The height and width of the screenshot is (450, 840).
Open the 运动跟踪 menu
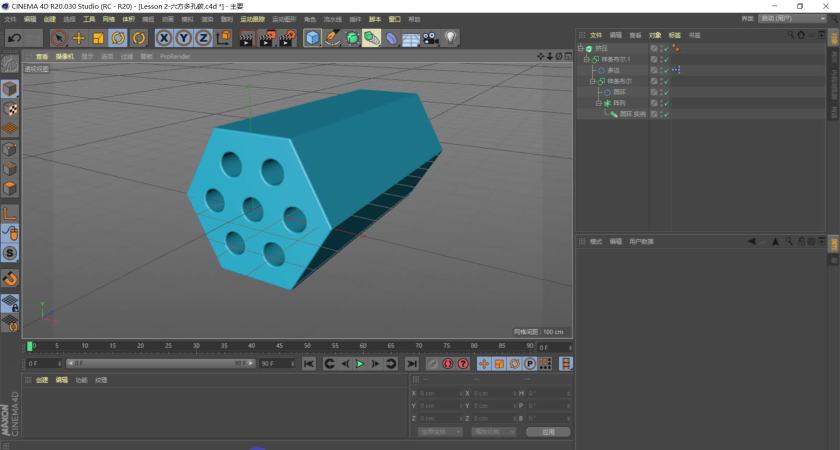(x=252, y=19)
